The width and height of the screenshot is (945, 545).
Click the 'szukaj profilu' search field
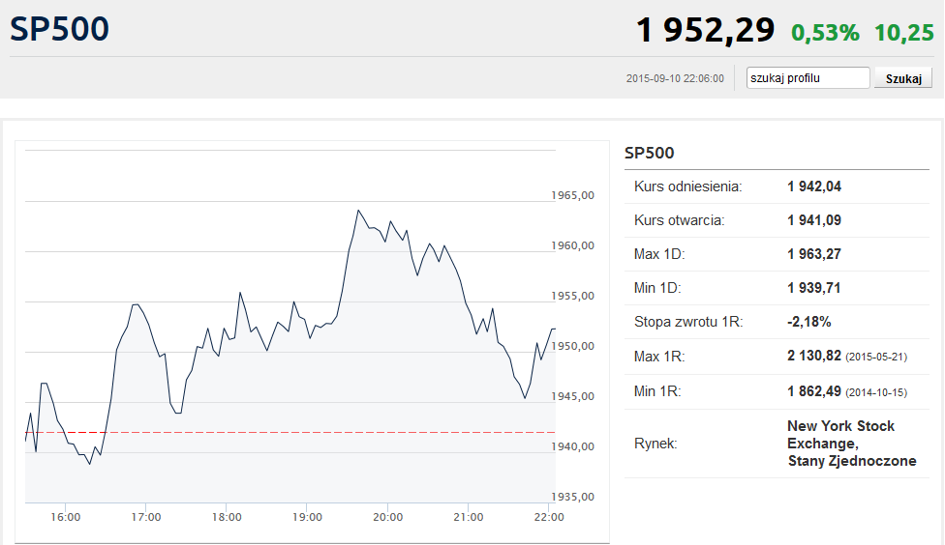808,78
